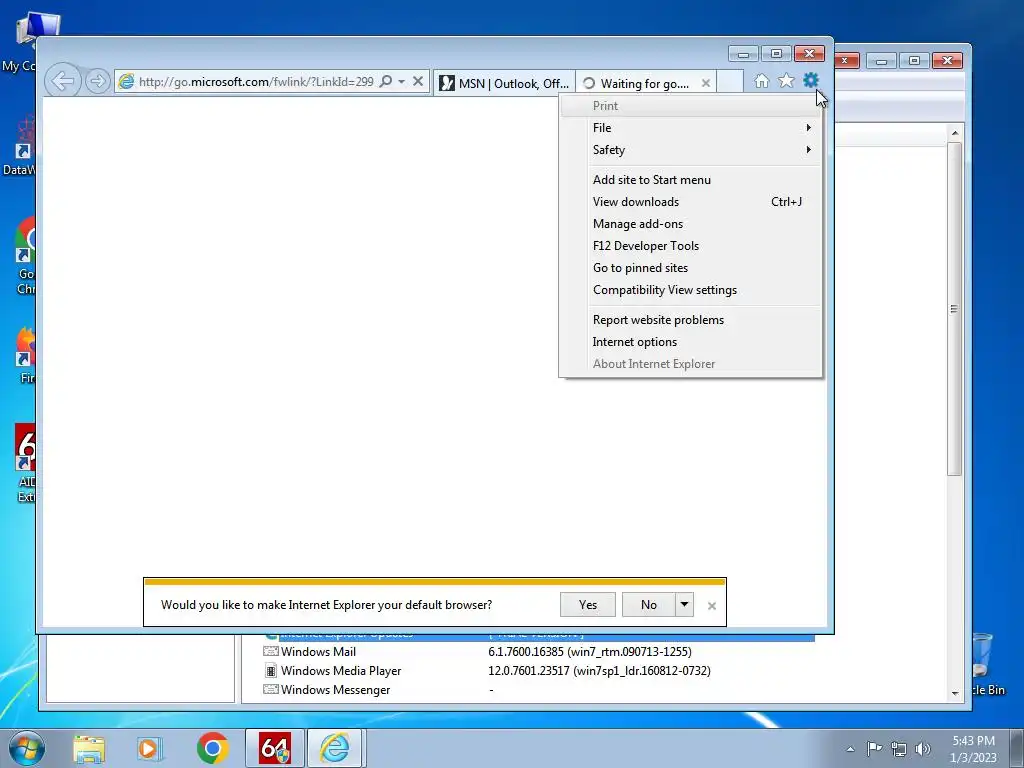This screenshot has height=768, width=1024.
Task: Switch to AIDA64 taskbar button
Action: coord(275,748)
